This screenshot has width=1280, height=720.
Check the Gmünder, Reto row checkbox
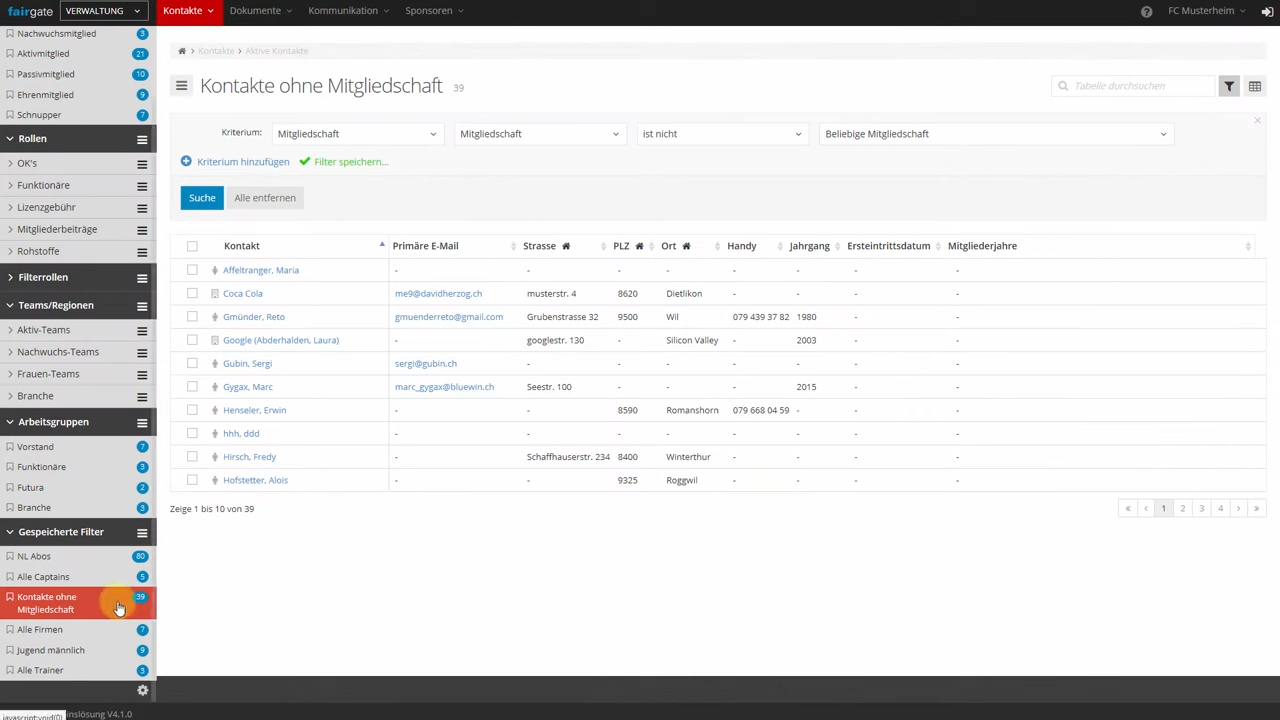coord(192,317)
